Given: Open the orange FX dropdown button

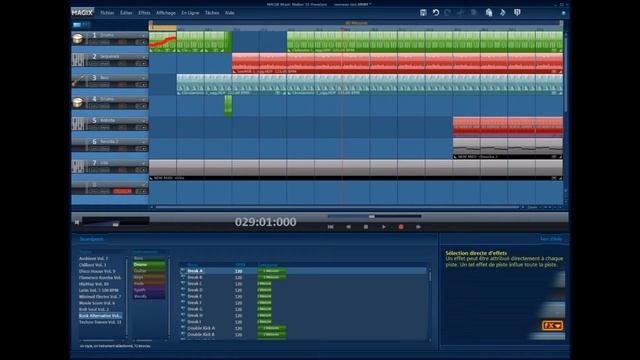Looking at the screenshot, I should [x=552, y=325].
